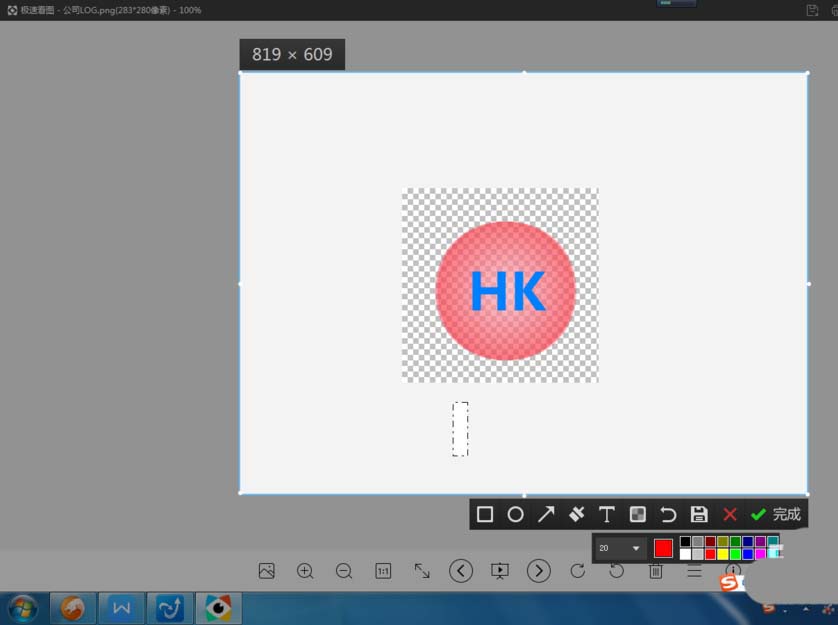The height and width of the screenshot is (625, 838).
Task: Open the blue bird taskbar app
Action: 170,608
